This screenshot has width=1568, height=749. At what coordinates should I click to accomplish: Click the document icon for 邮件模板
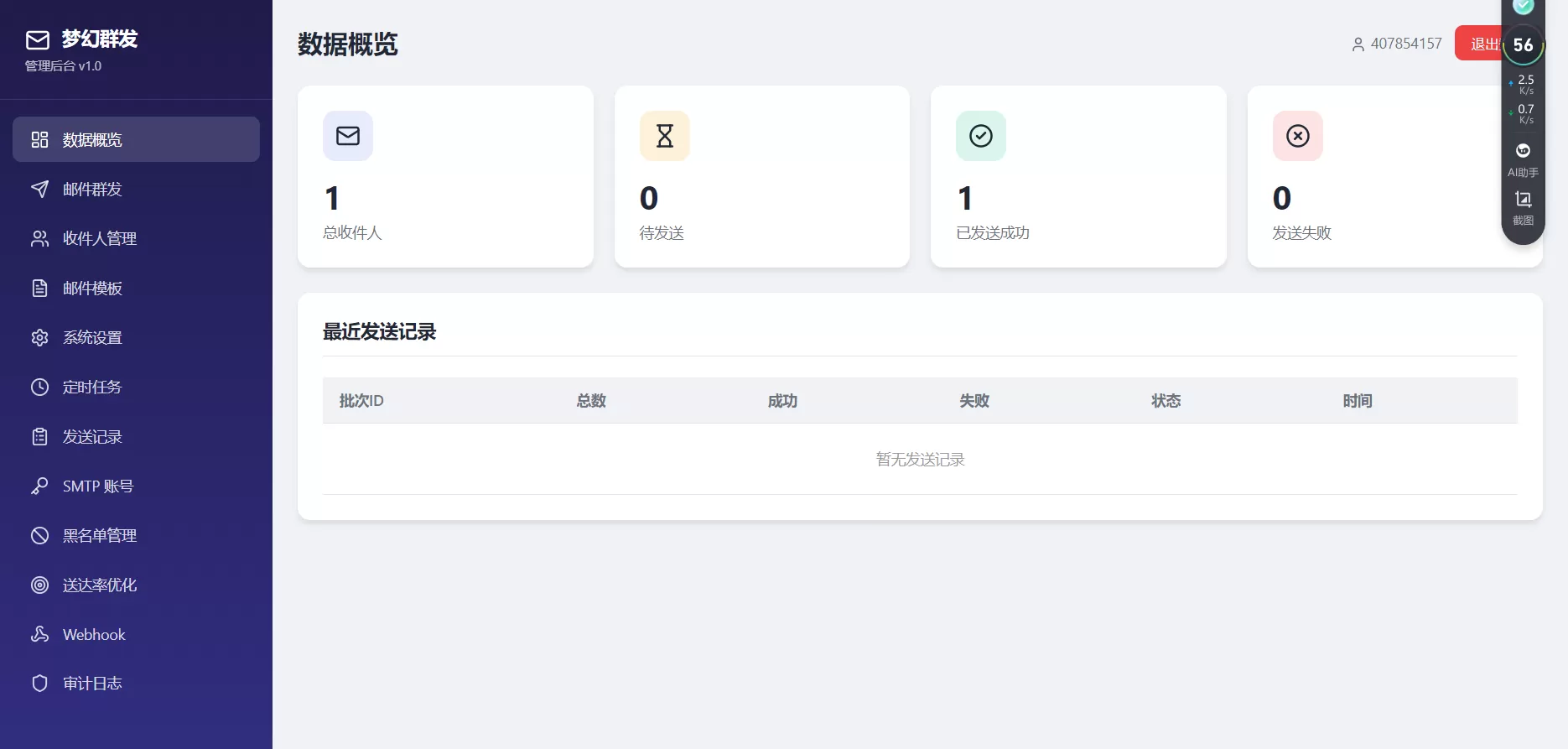[39, 288]
